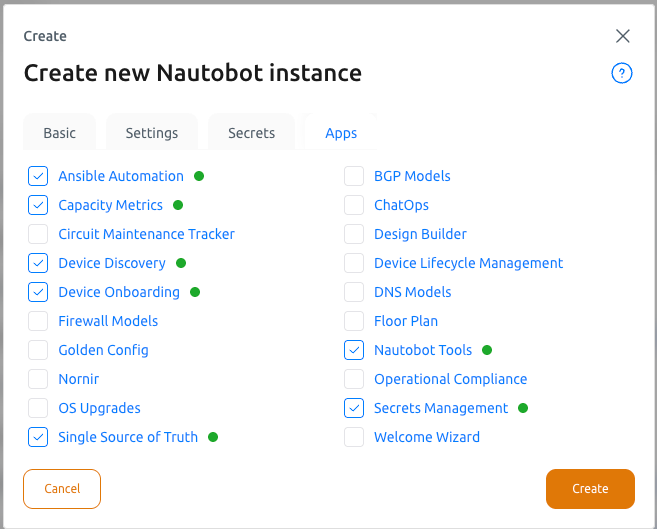This screenshot has height=529, width=657.
Task: Switch to the Basic tab
Action: (59, 133)
